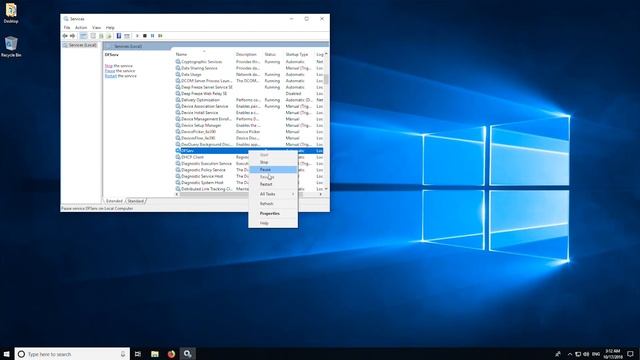The image size is (640, 360).
Task: Click the Stop the service link
Action: pyautogui.click(x=109, y=66)
